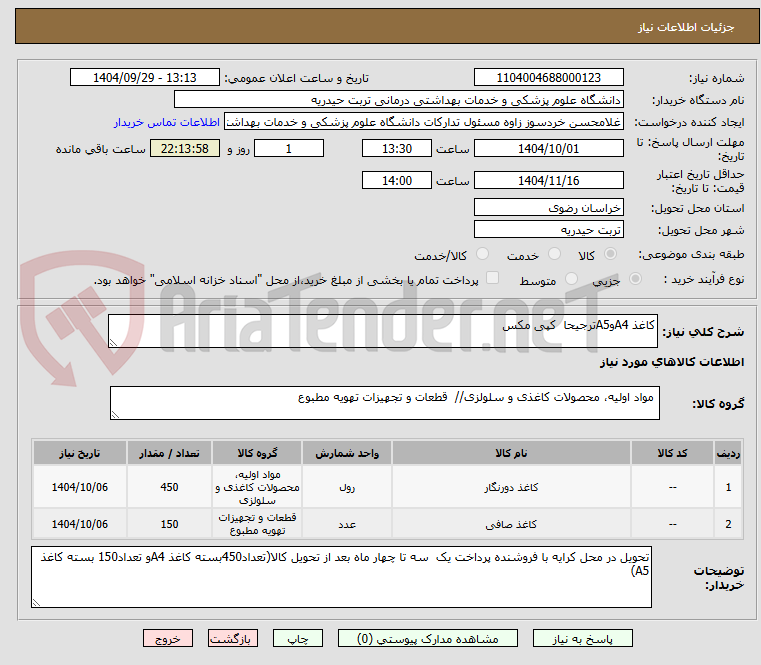761x665 pixels.
Task: Click the price validity date 1404/11/16
Action: pyautogui.click(x=548, y=180)
